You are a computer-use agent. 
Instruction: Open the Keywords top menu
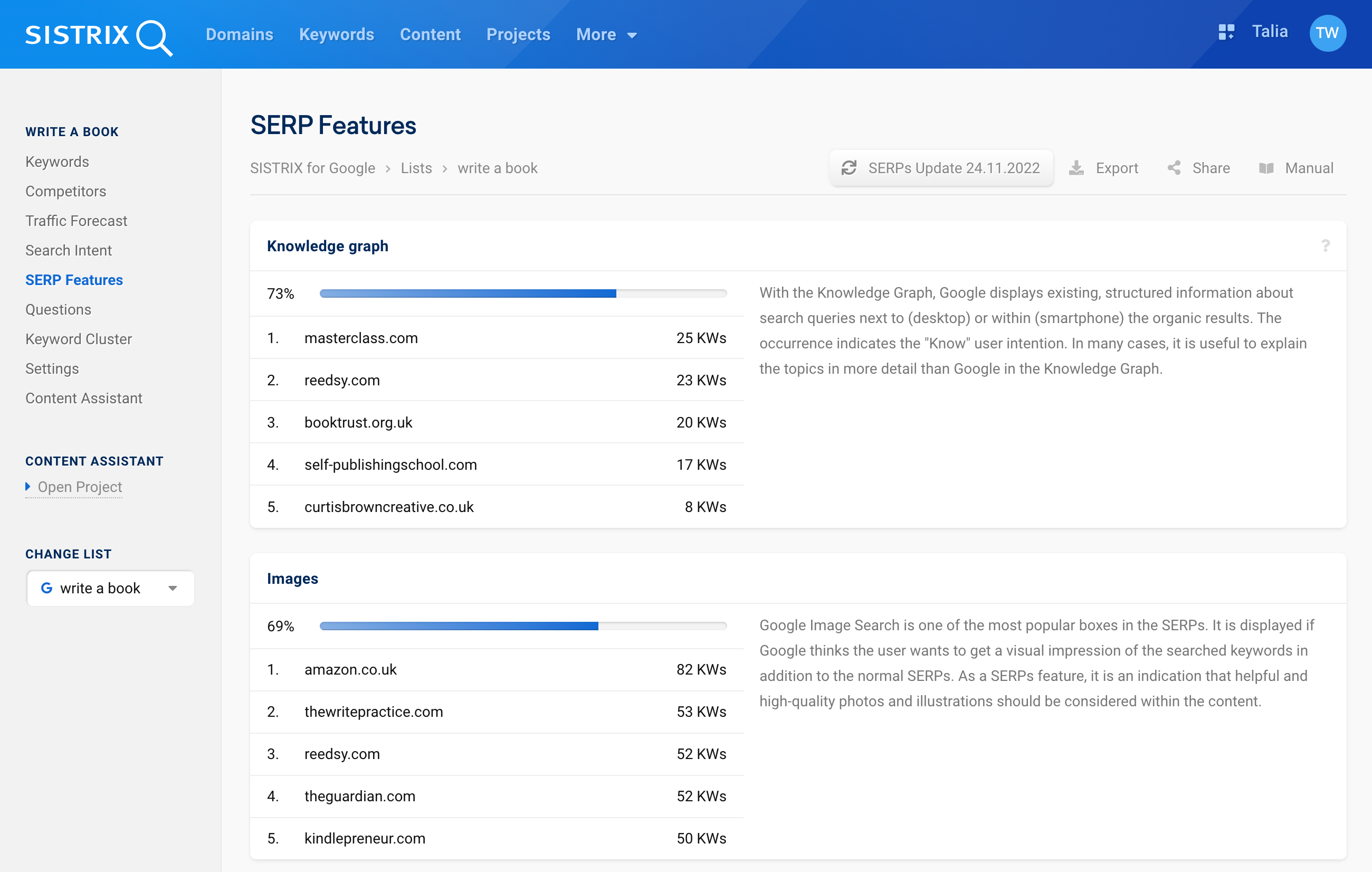coord(336,35)
